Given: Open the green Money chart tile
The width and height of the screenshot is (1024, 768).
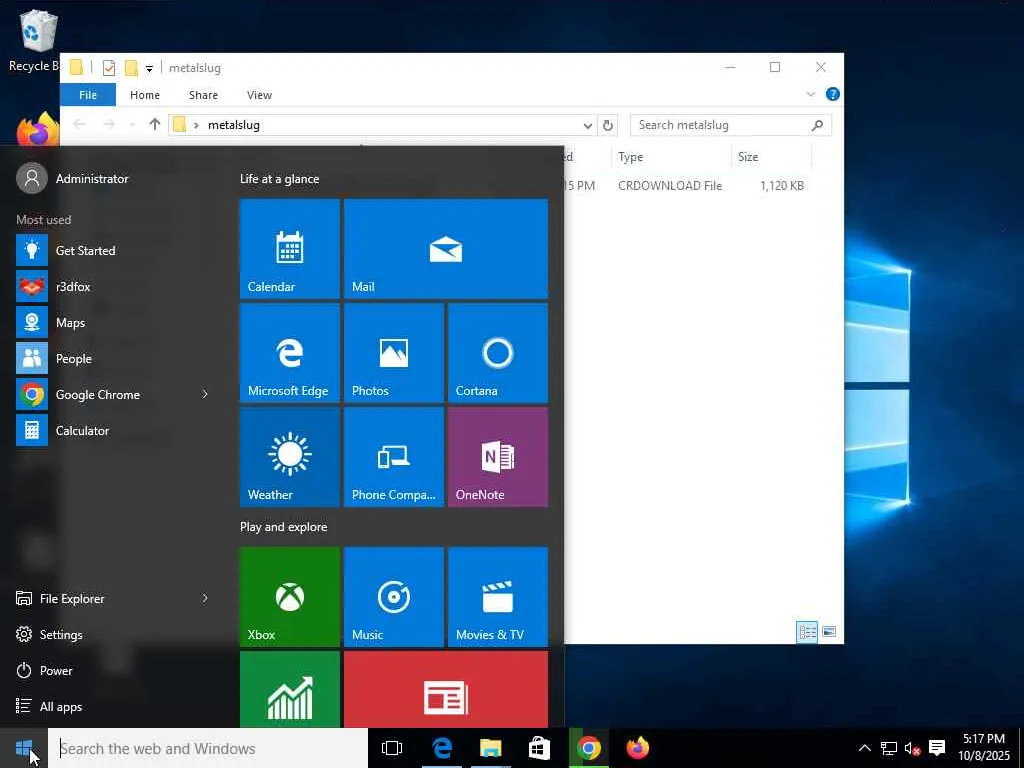Looking at the screenshot, I should coord(290,689).
